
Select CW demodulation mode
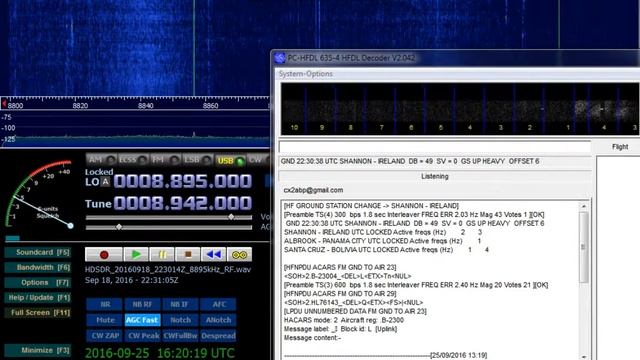[258, 160]
